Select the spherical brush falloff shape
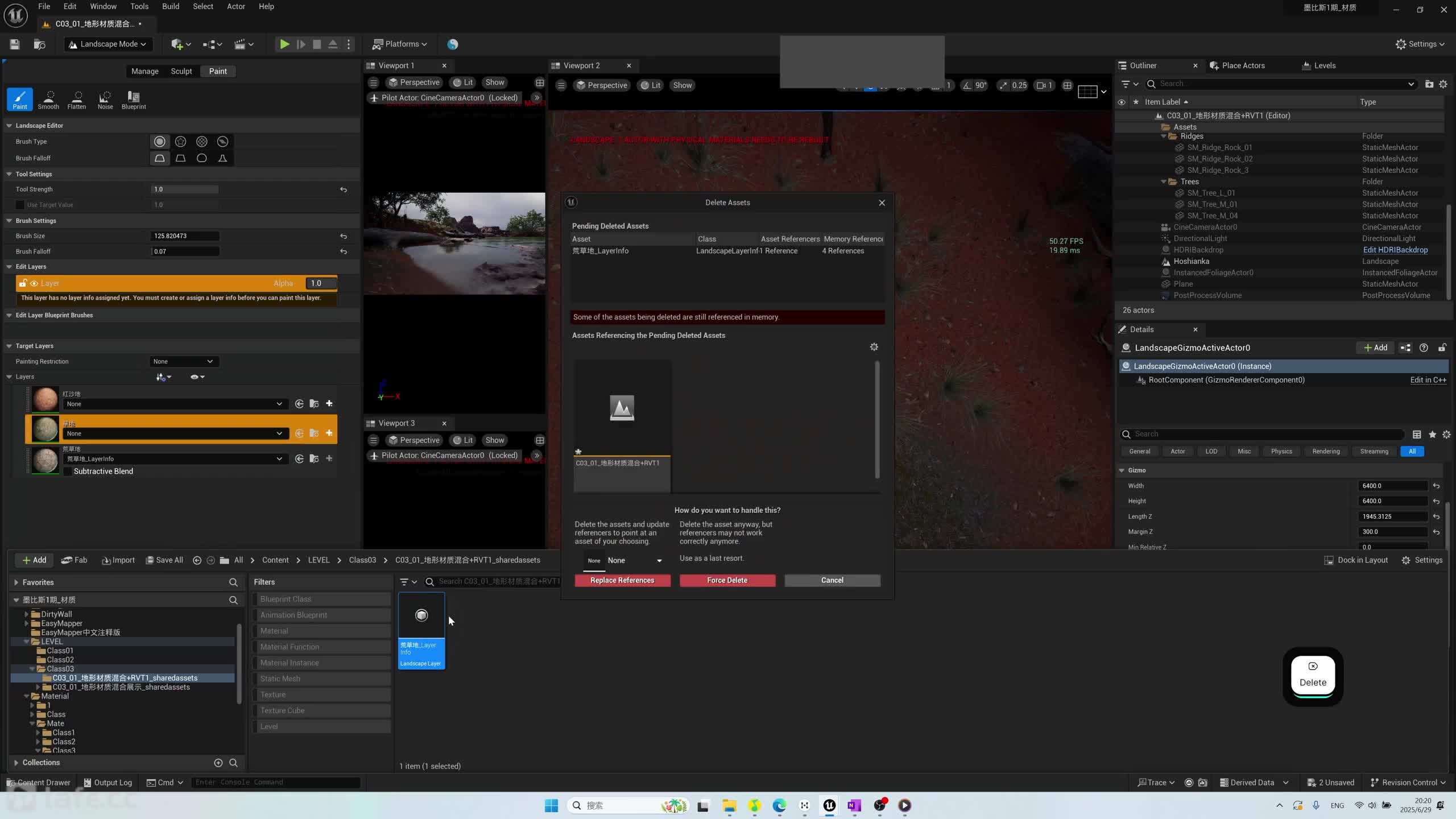 (x=202, y=158)
